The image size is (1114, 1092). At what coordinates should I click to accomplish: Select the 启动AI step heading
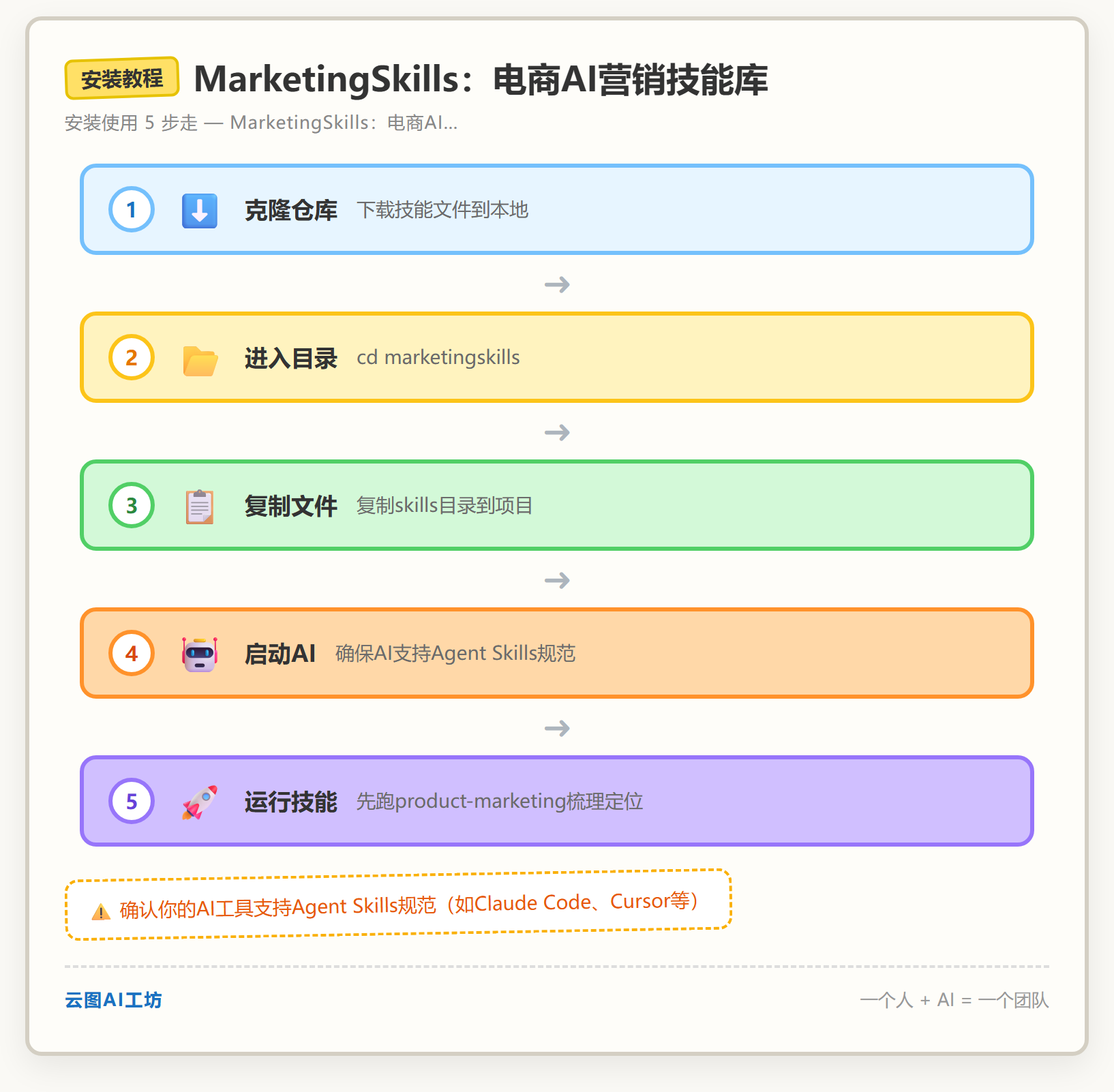click(280, 654)
